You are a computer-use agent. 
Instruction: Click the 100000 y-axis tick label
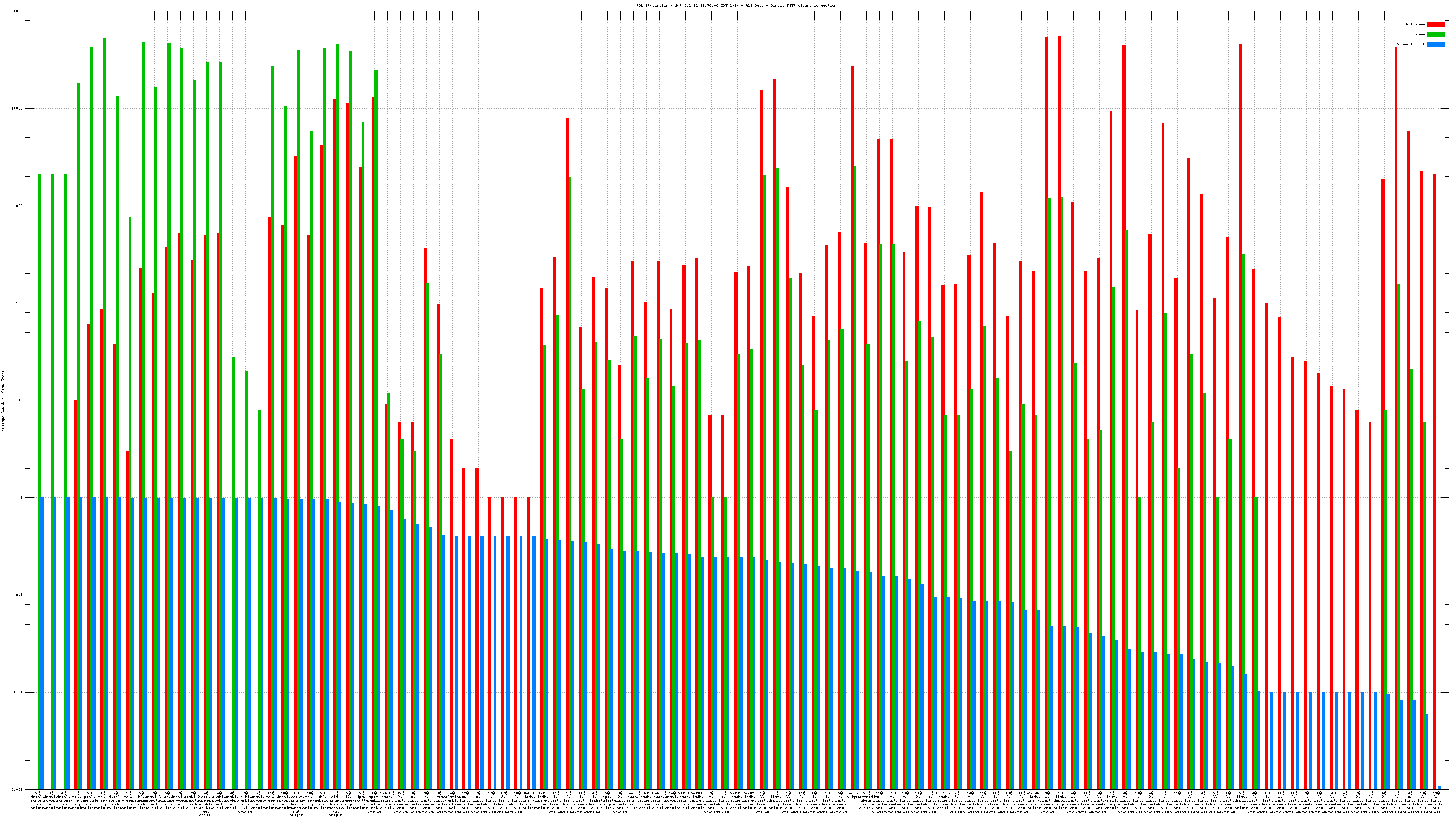coord(17,11)
